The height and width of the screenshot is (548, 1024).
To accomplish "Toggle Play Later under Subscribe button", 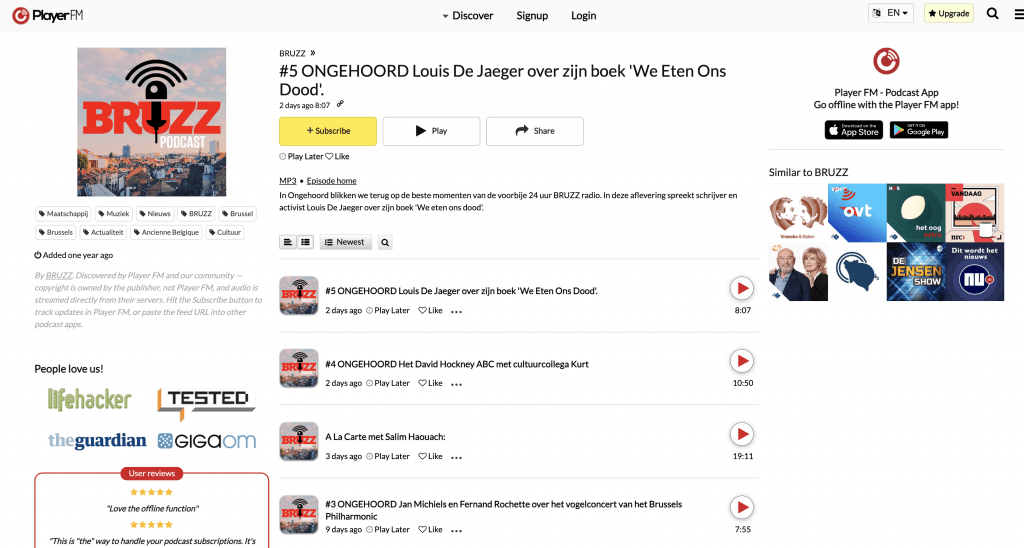I will coord(301,157).
